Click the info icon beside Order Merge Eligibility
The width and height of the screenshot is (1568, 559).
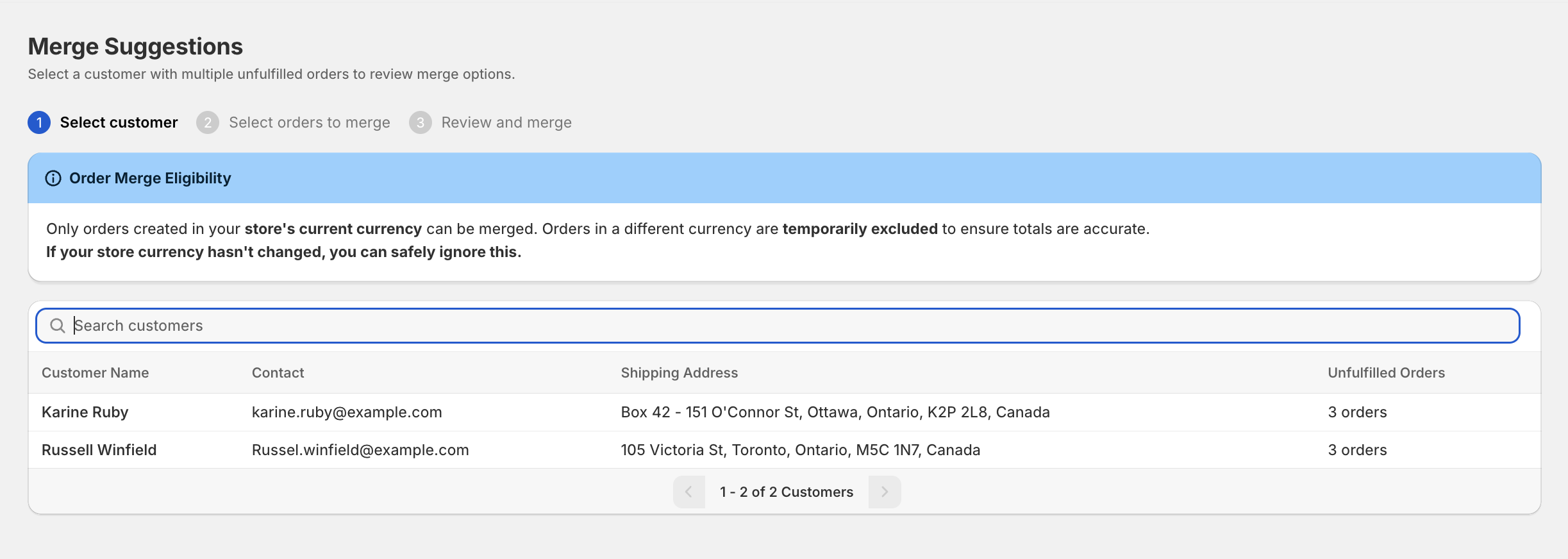(x=53, y=178)
